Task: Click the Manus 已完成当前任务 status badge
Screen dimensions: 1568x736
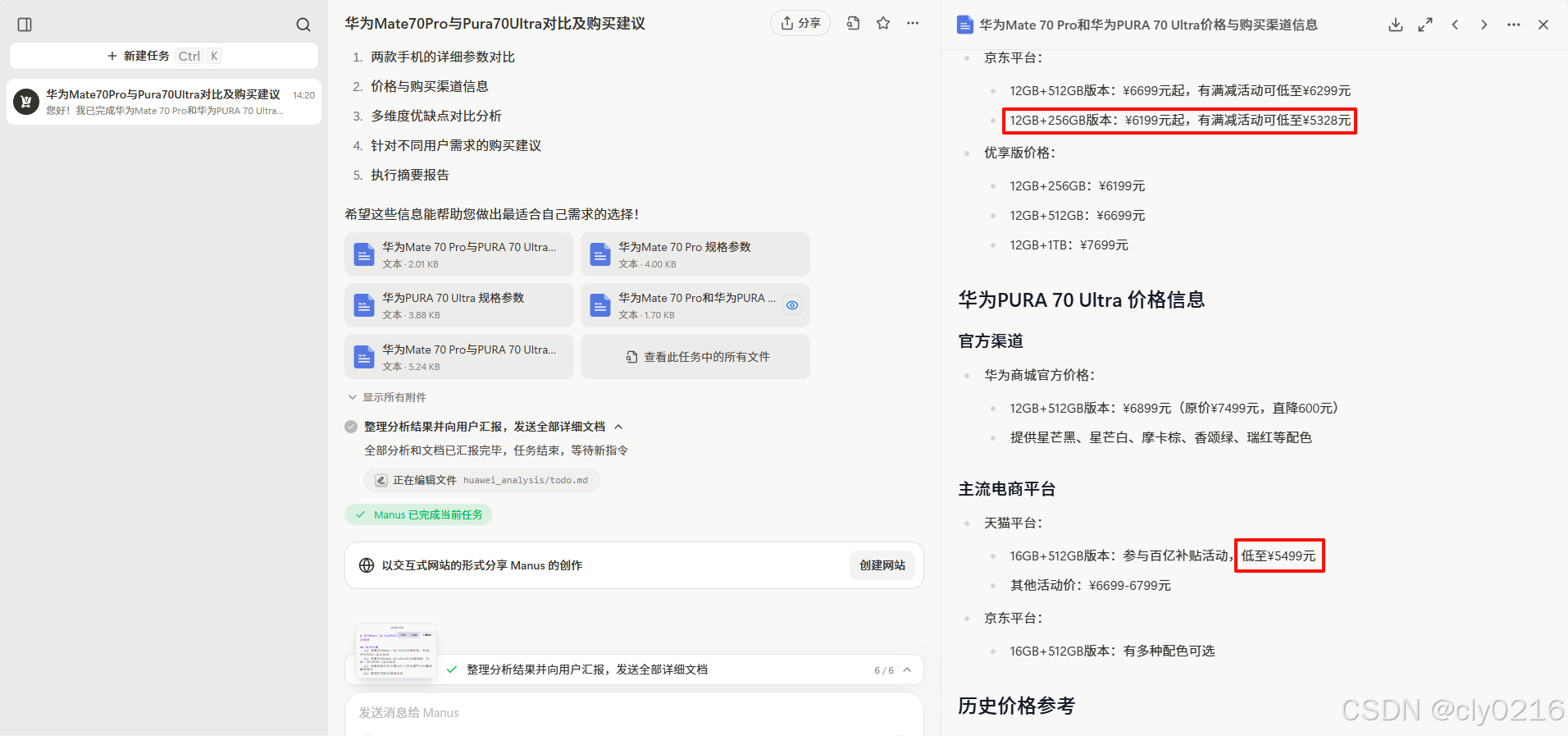Action: pyautogui.click(x=418, y=514)
